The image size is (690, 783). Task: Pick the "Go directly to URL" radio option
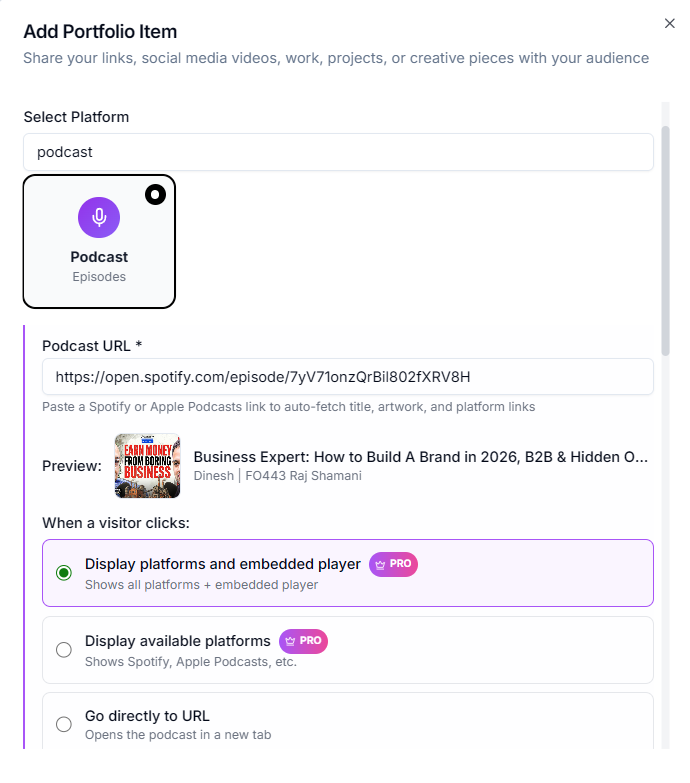pyautogui.click(x=64, y=724)
